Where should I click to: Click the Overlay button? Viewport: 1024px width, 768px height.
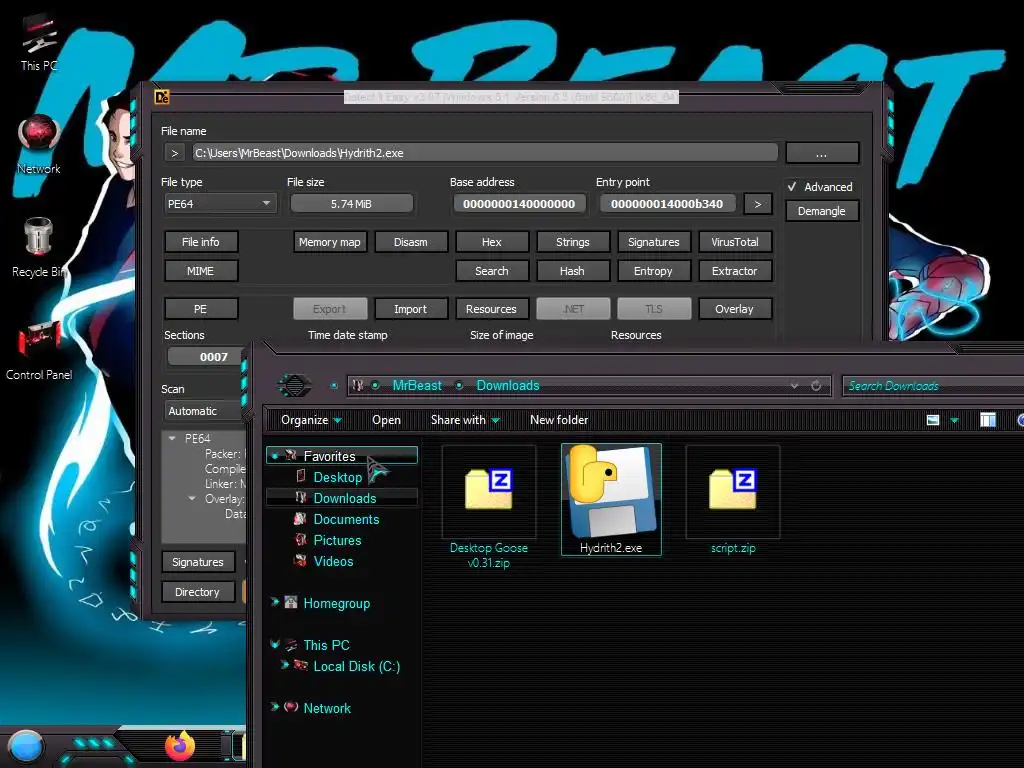click(735, 309)
